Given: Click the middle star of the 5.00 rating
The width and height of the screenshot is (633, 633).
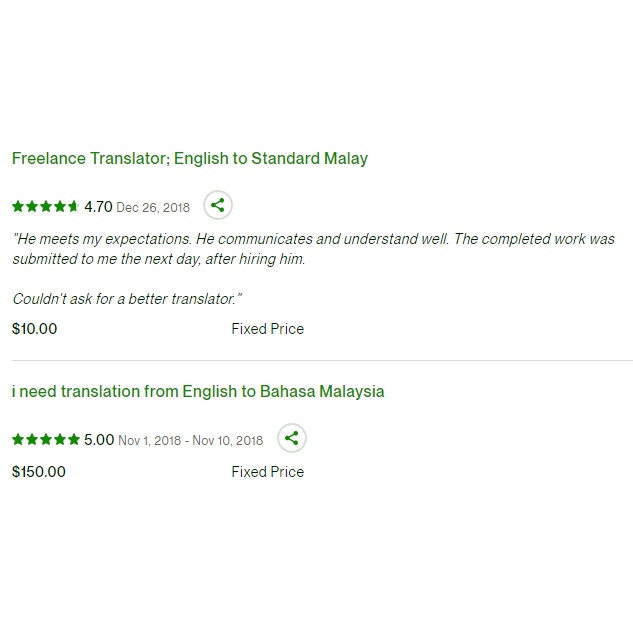Looking at the screenshot, I should click(x=46, y=440).
